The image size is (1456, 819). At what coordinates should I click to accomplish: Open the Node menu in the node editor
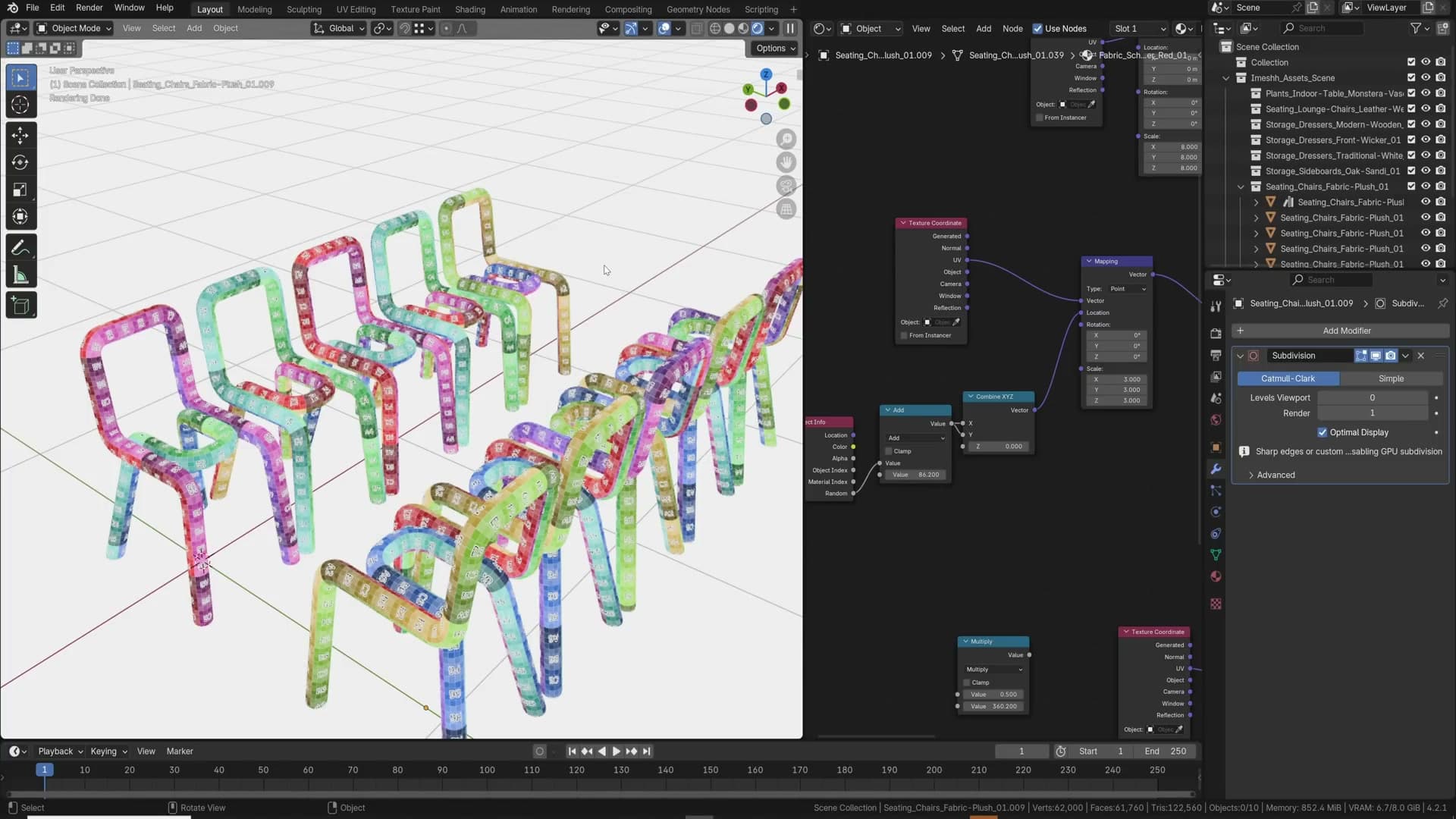coord(1012,29)
